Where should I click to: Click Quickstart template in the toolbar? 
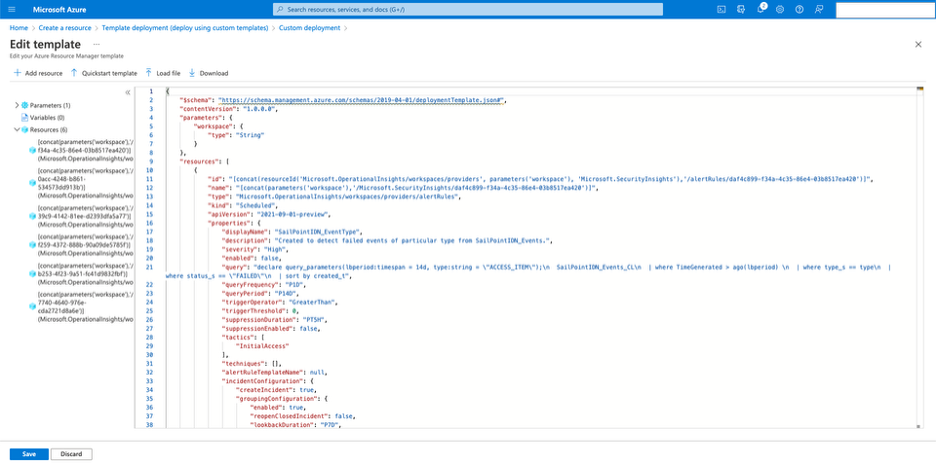pyautogui.click(x=104, y=73)
